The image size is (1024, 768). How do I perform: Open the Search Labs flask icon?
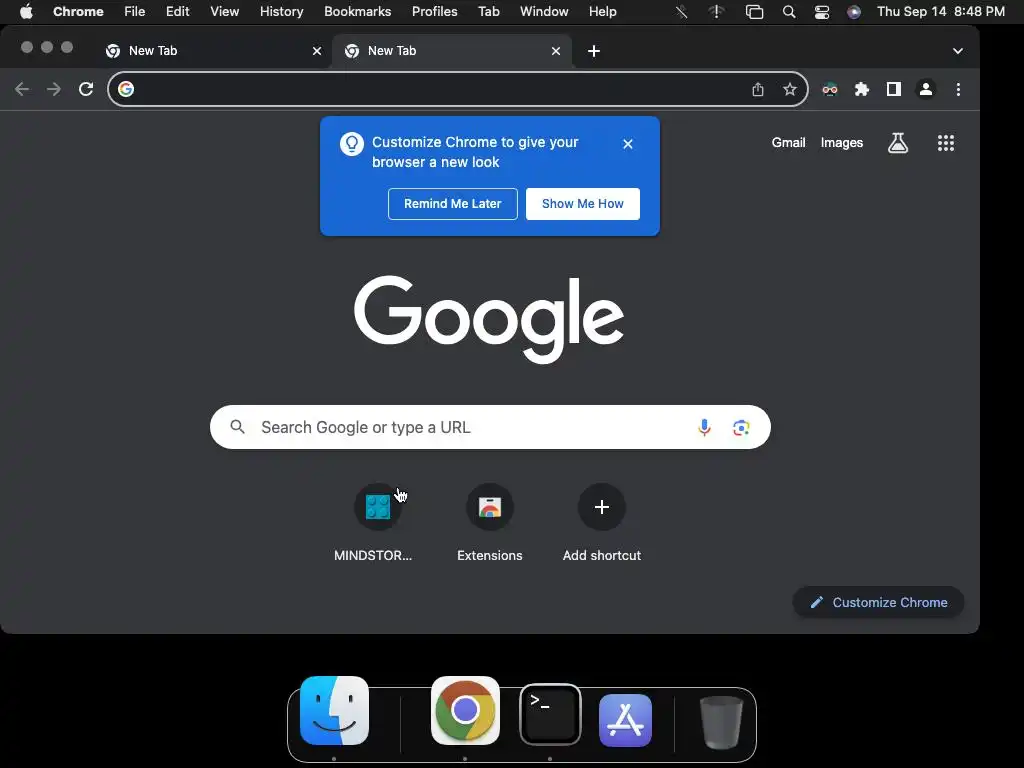(898, 142)
